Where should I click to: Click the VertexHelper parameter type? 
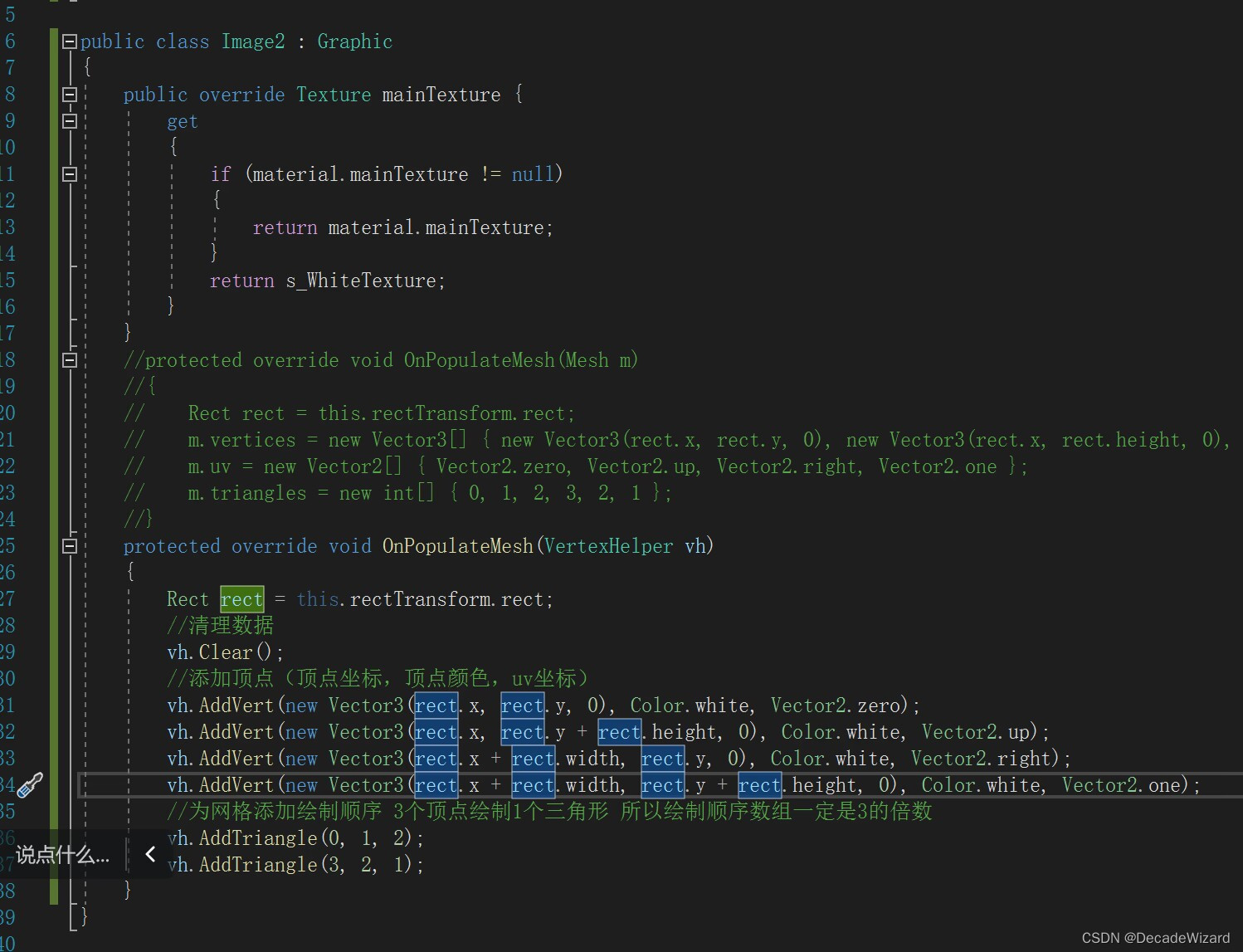(608, 546)
